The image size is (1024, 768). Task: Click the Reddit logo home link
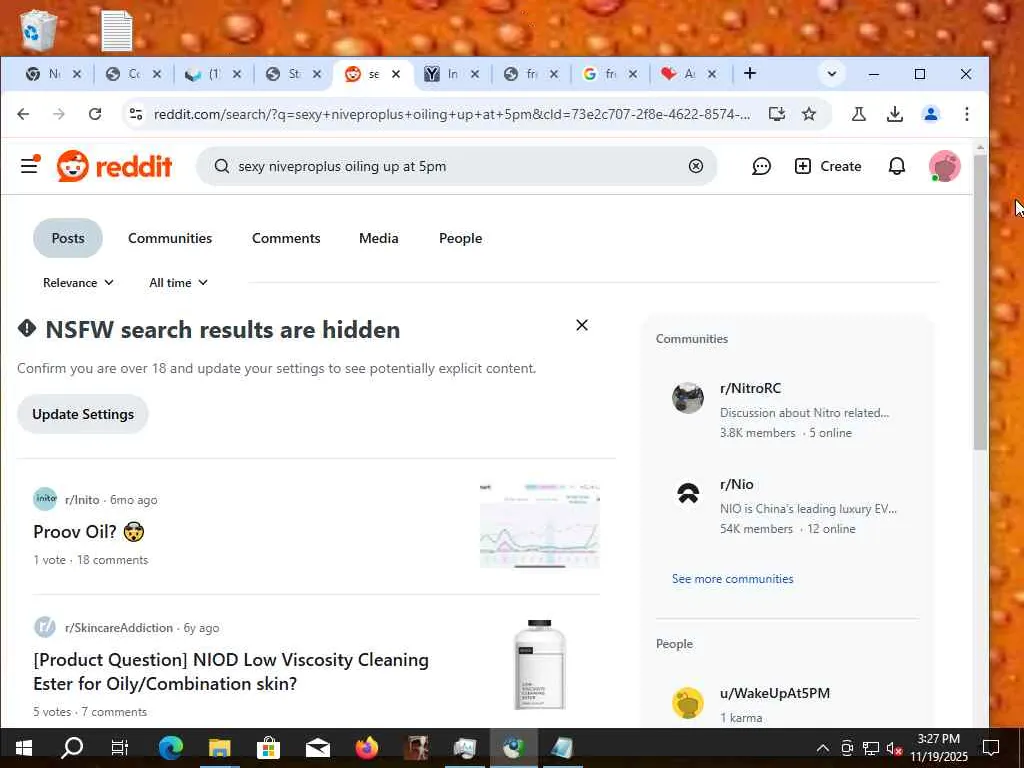114,167
